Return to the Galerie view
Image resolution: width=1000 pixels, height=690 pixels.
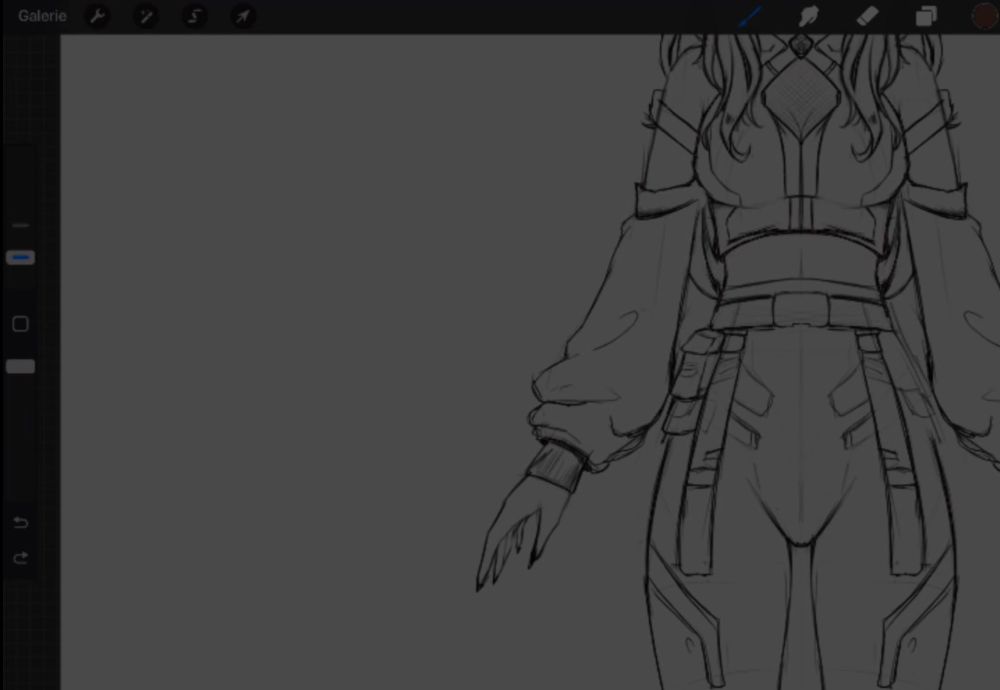[x=42, y=16]
